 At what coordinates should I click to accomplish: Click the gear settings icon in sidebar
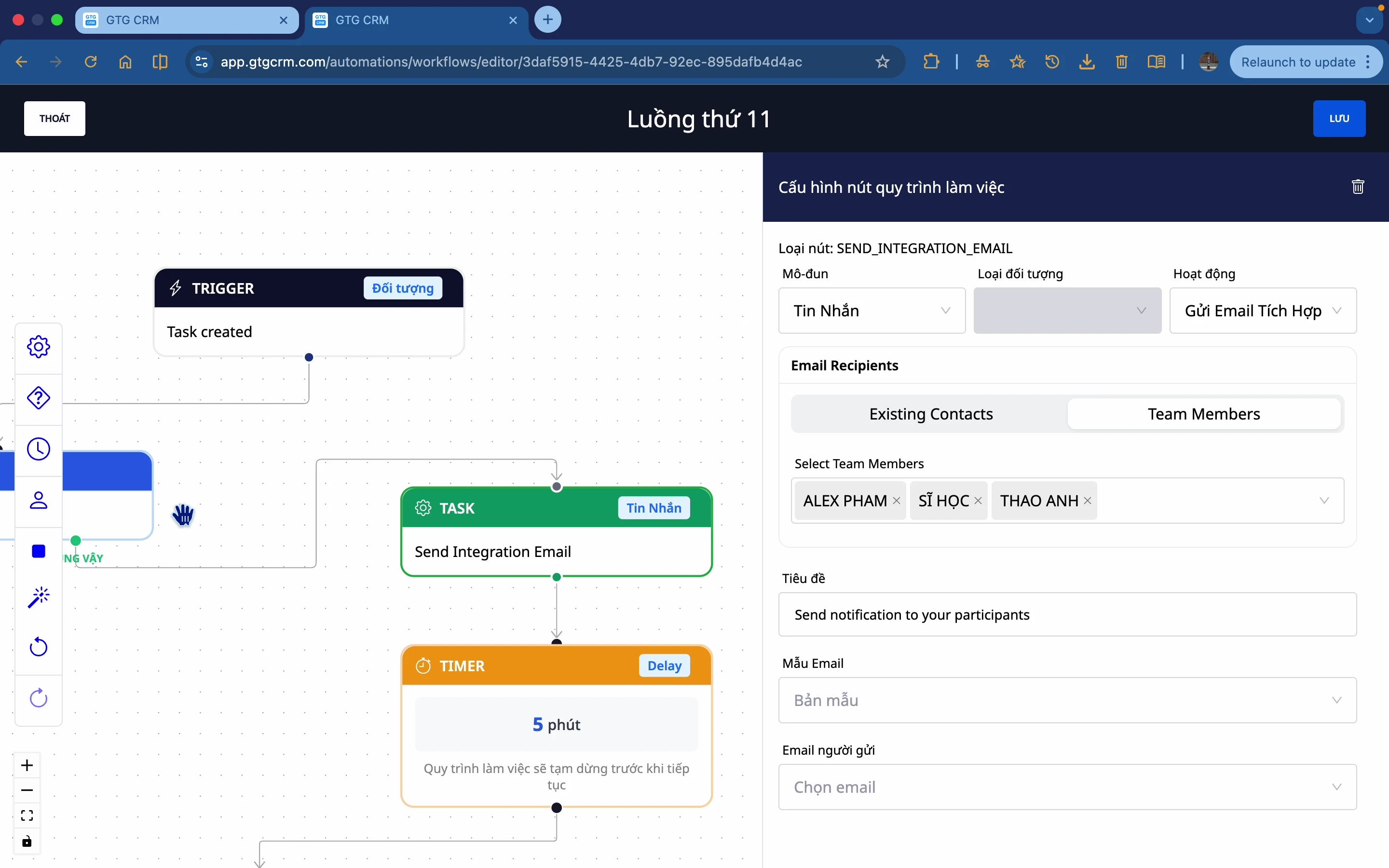pyautogui.click(x=39, y=347)
